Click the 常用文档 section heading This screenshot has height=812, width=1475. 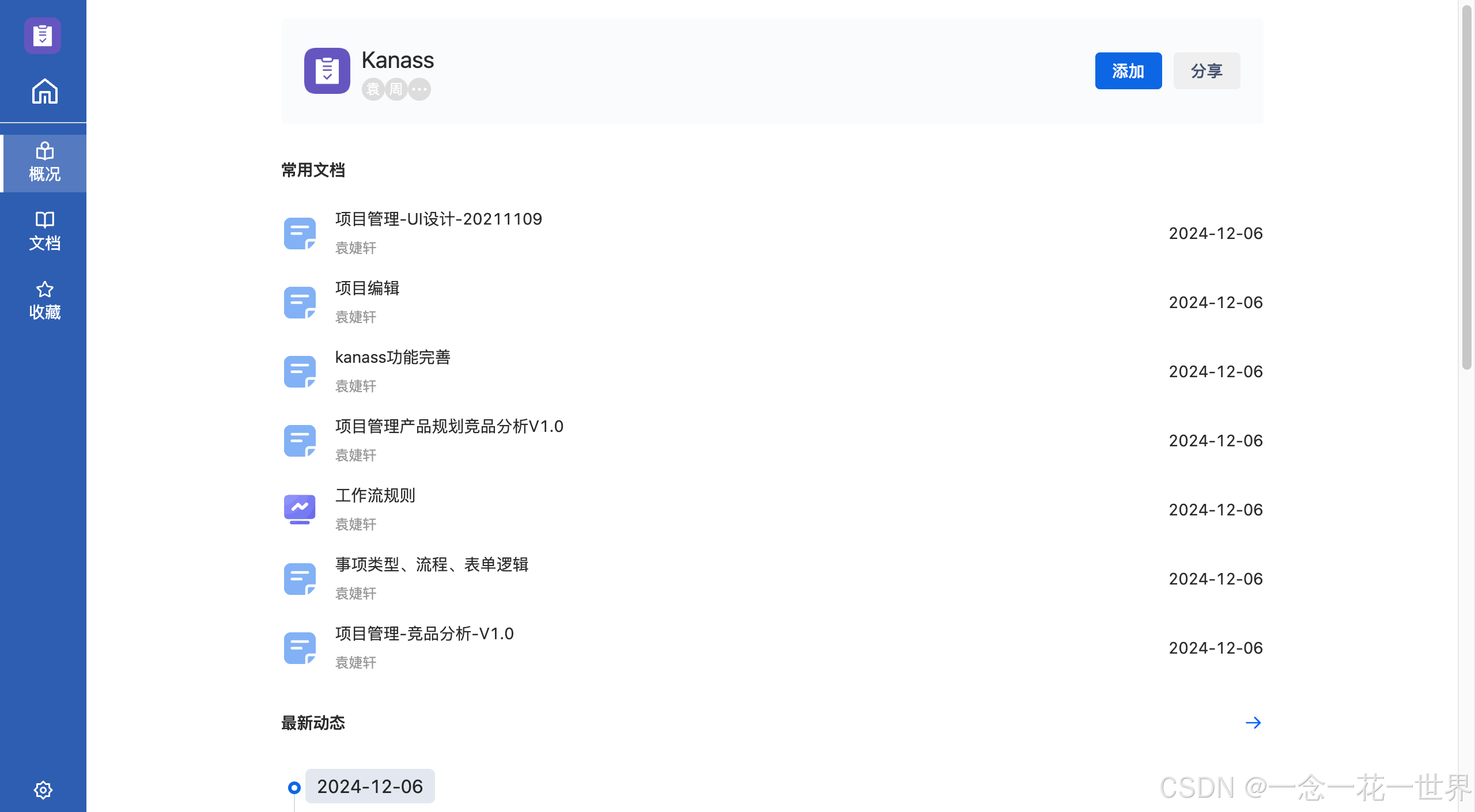coord(313,170)
